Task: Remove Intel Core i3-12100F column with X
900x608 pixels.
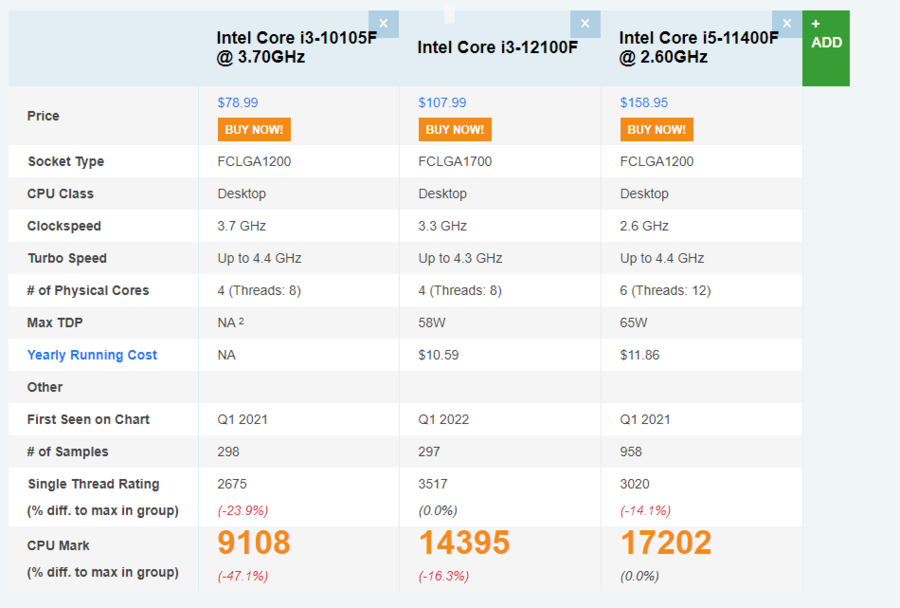Action: [585, 24]
